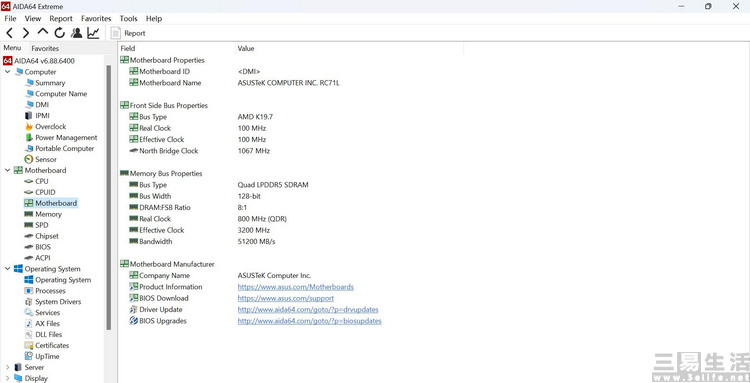
Task: Click the Forward navigation arrow
Action: coord(26,33)
